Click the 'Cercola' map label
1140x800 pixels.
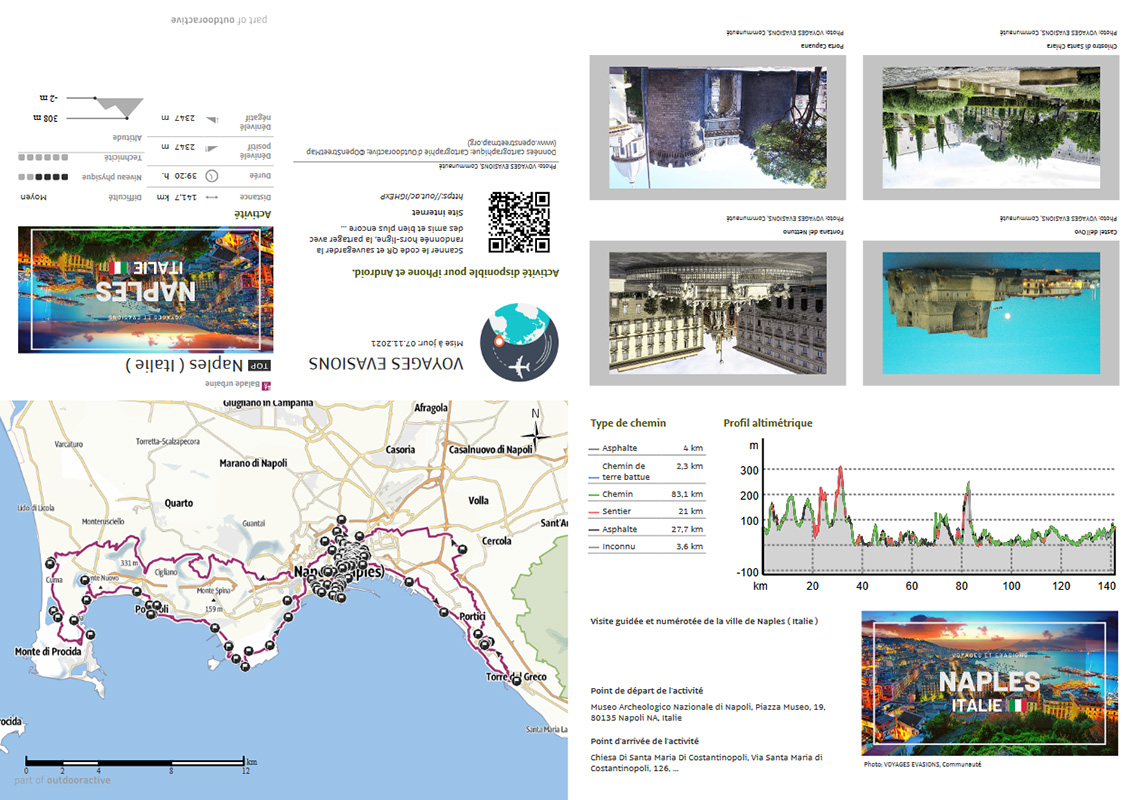[x=497, y=541]
